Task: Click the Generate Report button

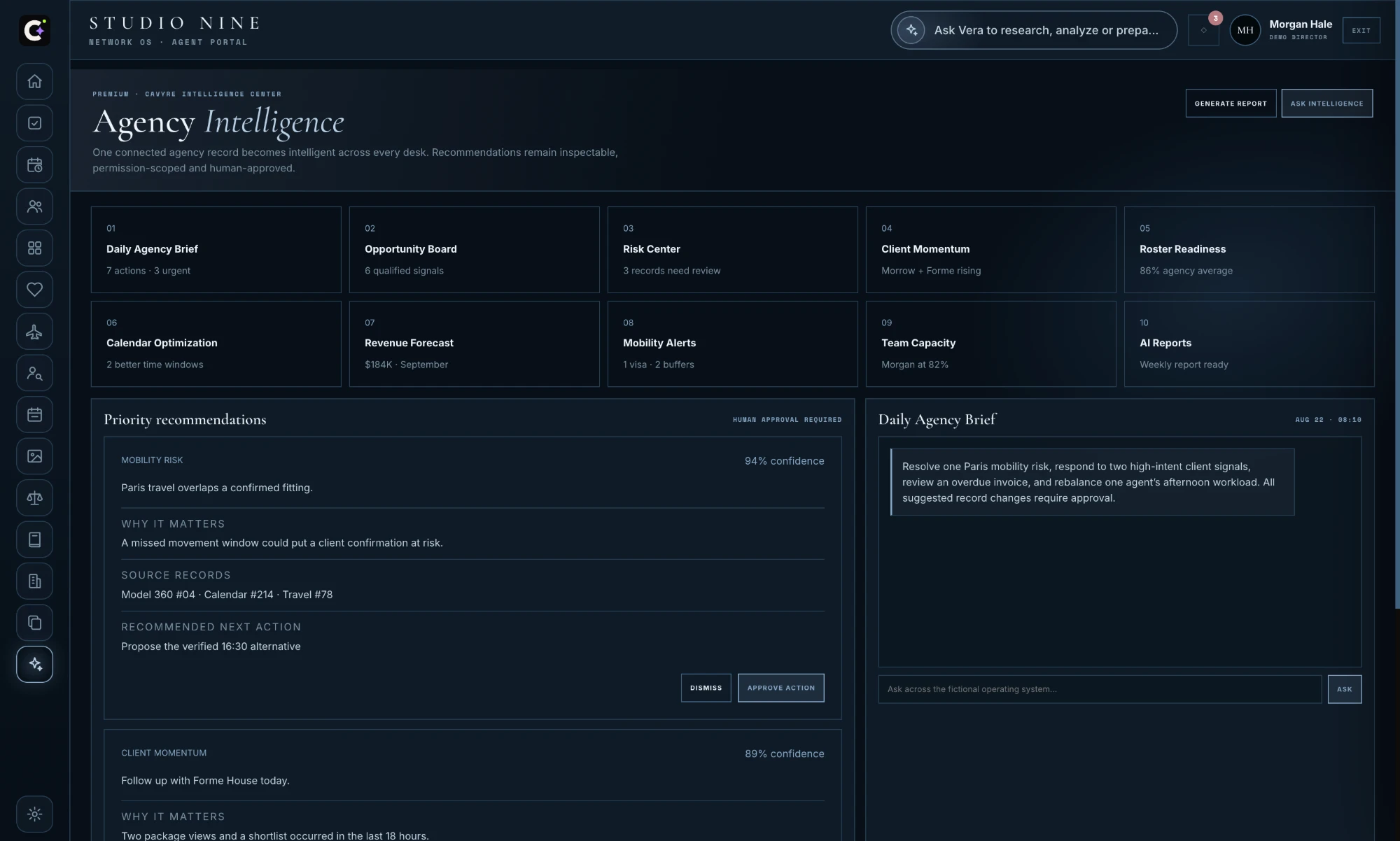Action: (1231, 103)
